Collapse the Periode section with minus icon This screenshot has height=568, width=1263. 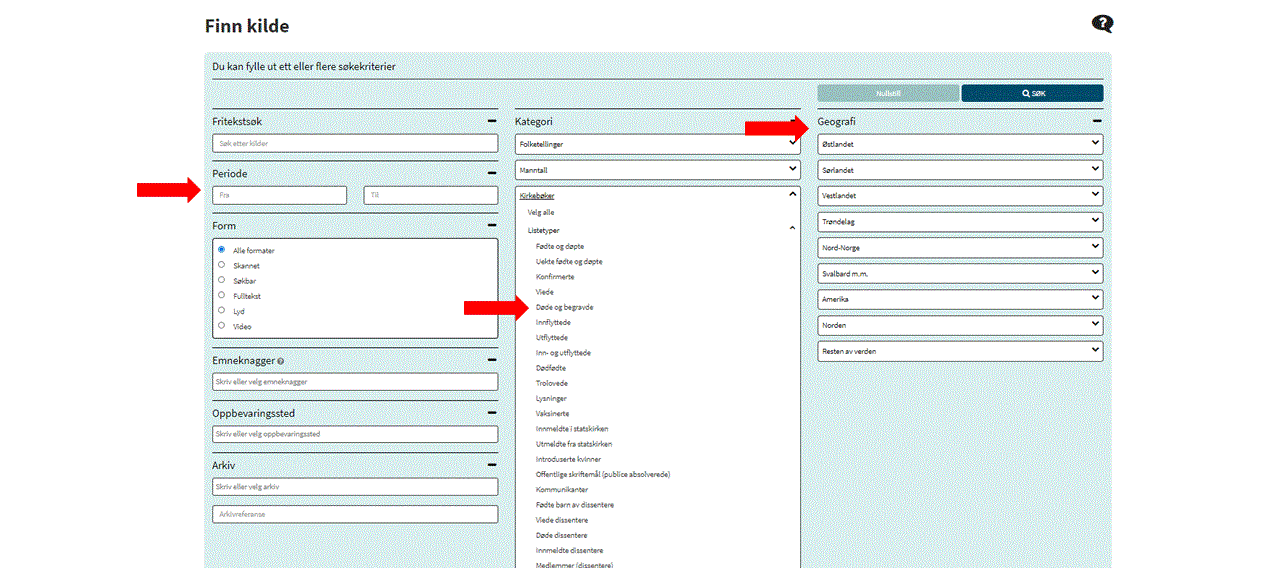(491, 173)
